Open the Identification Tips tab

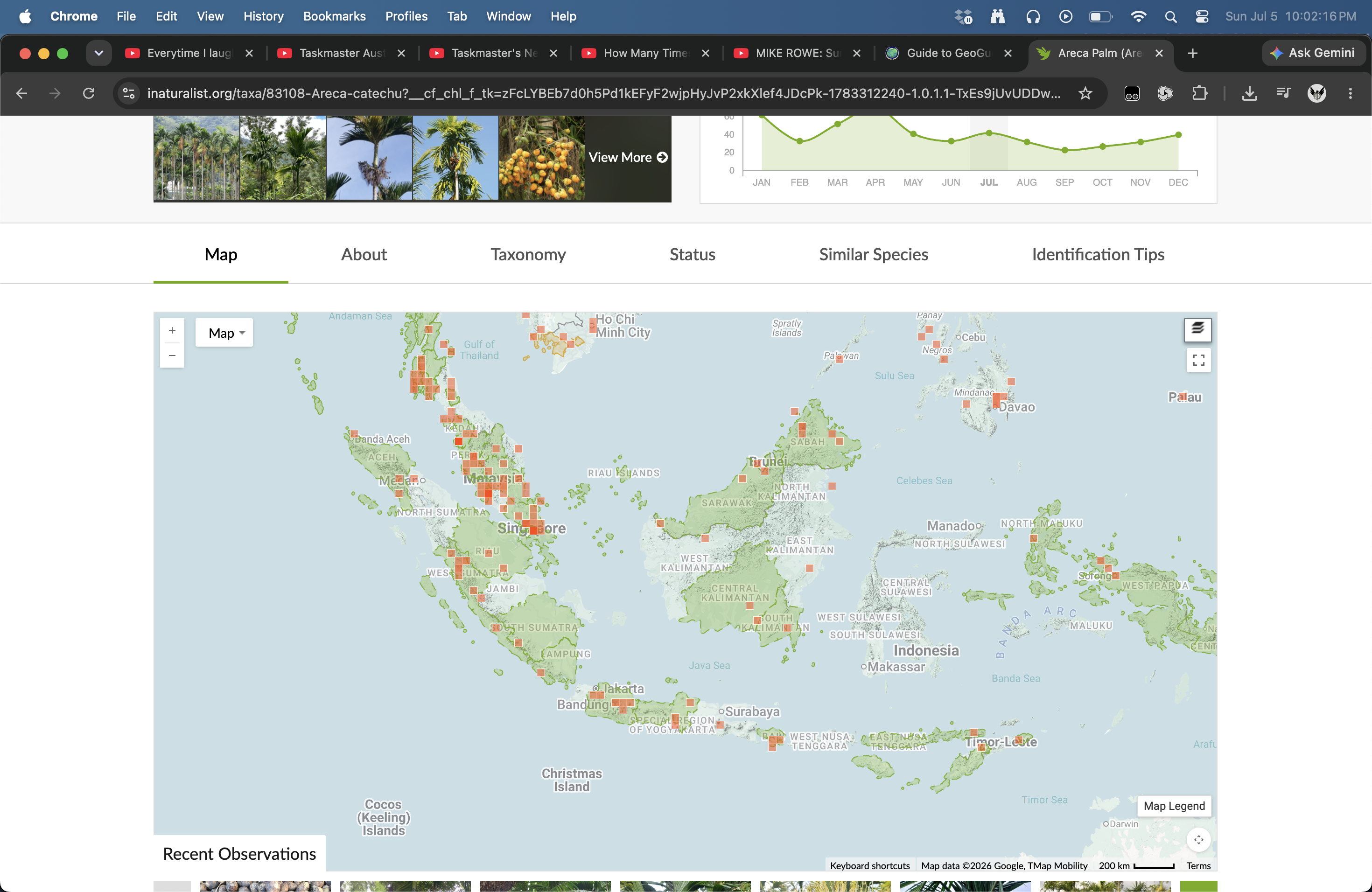pos(1098,254)
